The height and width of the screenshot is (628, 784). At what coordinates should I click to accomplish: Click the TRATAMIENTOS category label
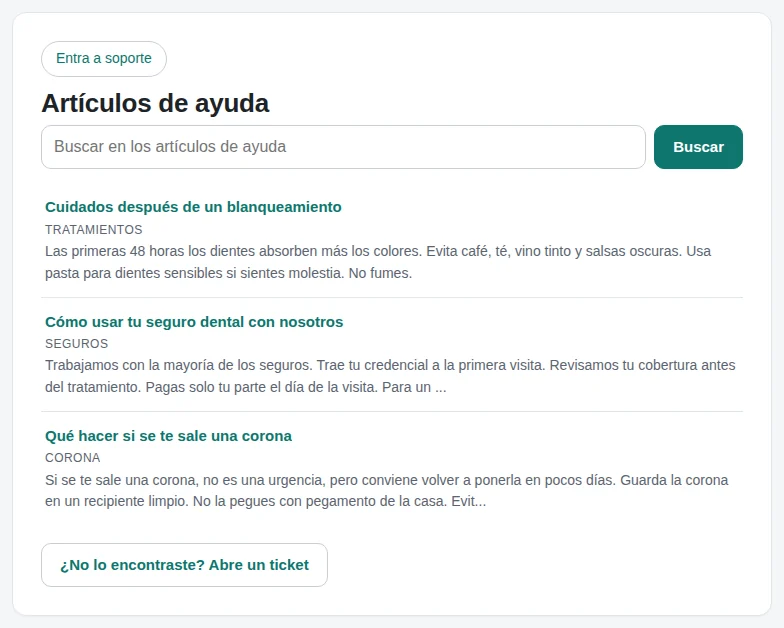(x=94, y=230)
